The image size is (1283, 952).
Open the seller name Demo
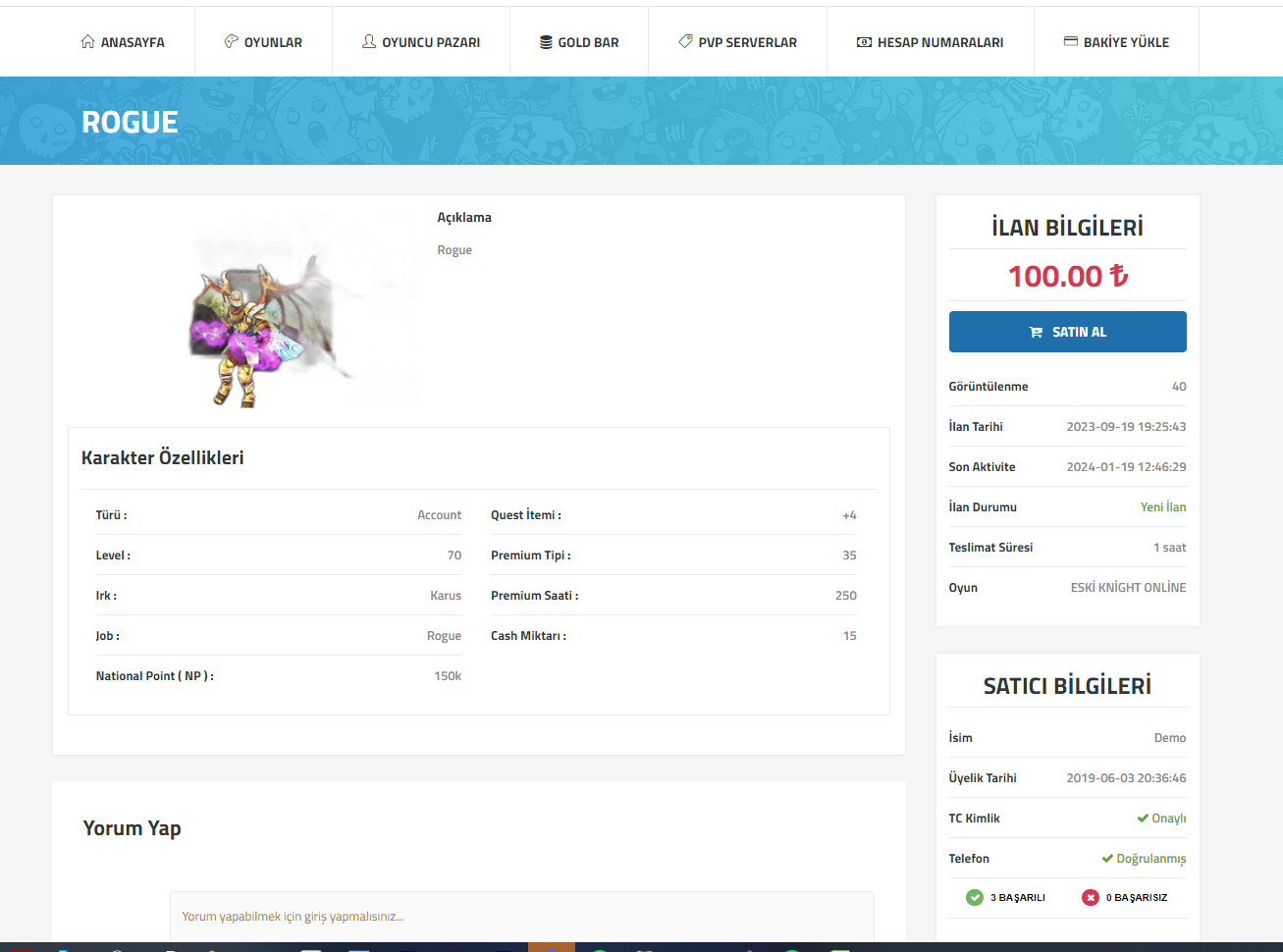tap(1169, 738)
